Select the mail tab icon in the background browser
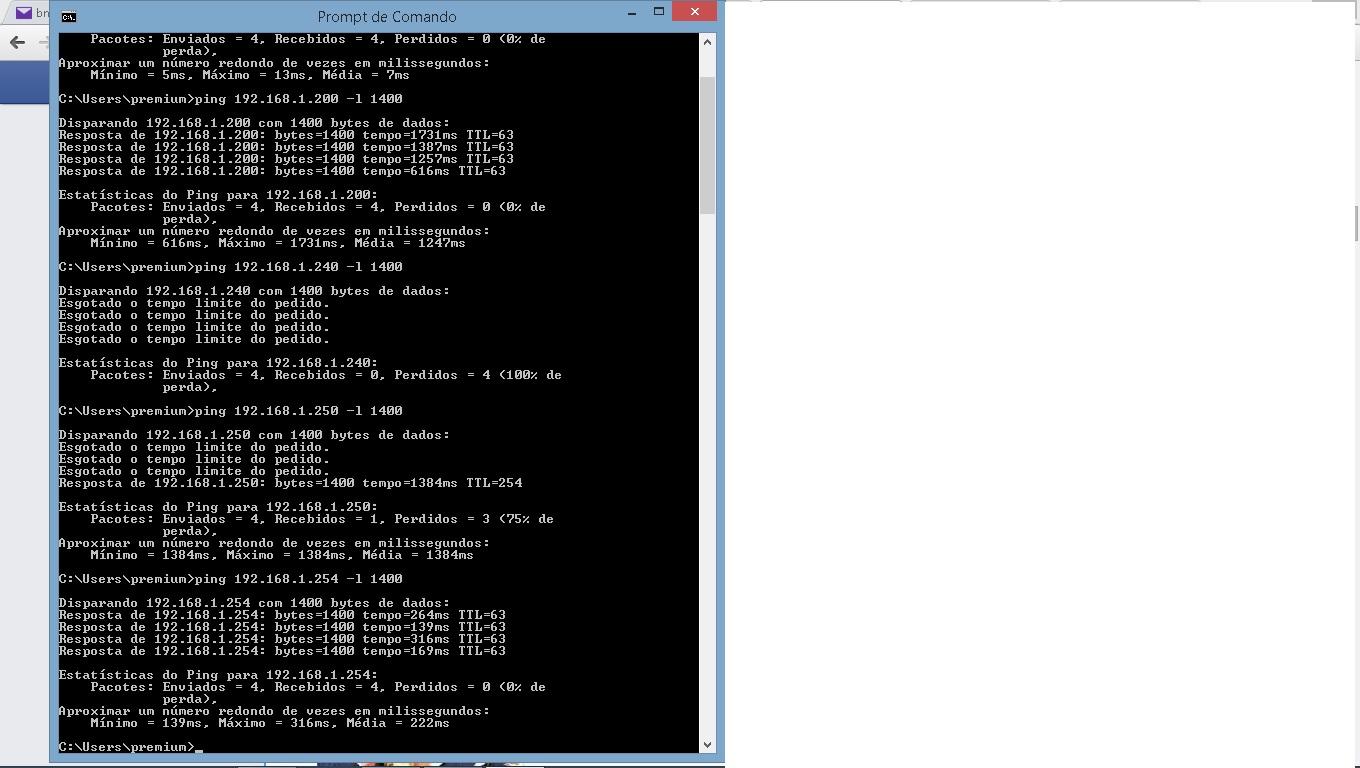The height and width of the screenshot is (768, 1360). click(x=23, y=14)
